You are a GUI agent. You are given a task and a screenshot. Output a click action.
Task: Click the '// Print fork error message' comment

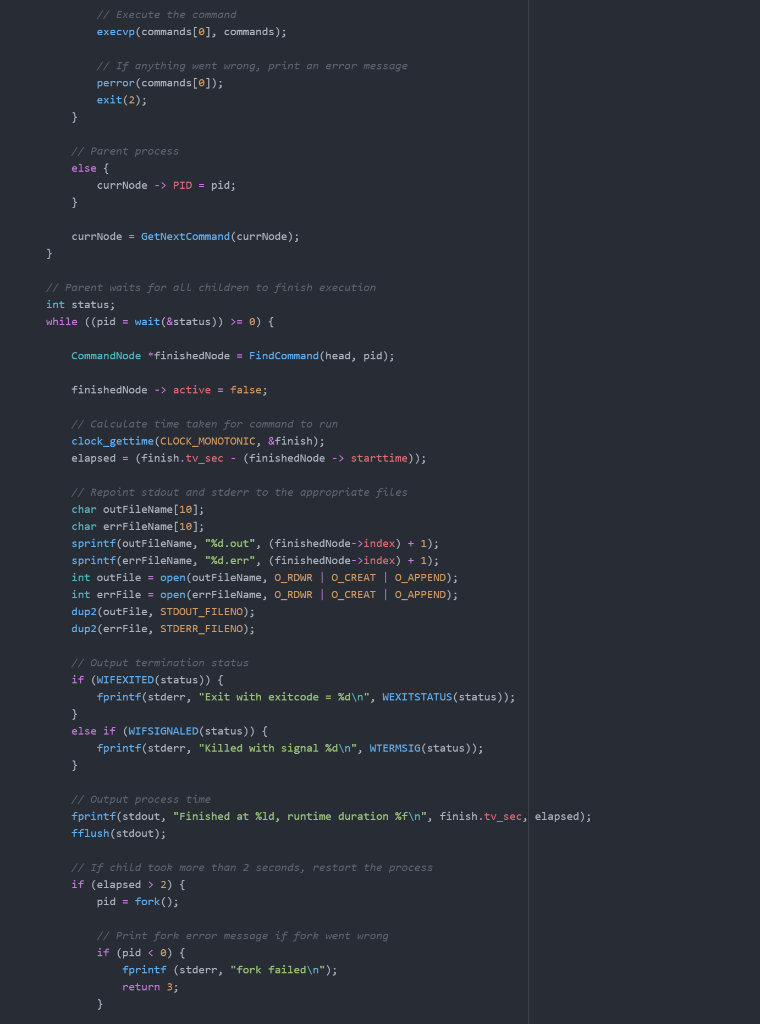click(x=242, y=935)
